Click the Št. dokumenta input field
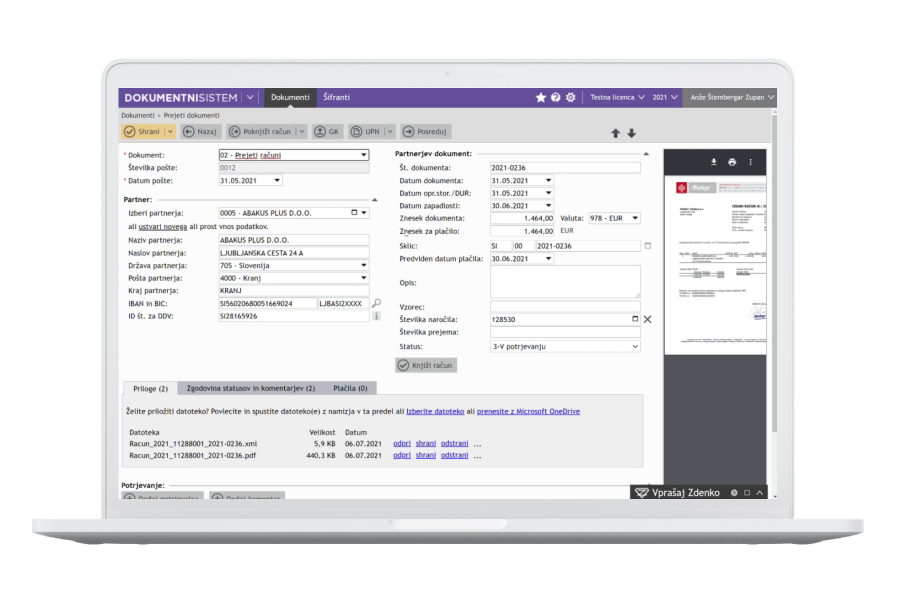This screenshot has height=596, width=900. click(565, 168)
